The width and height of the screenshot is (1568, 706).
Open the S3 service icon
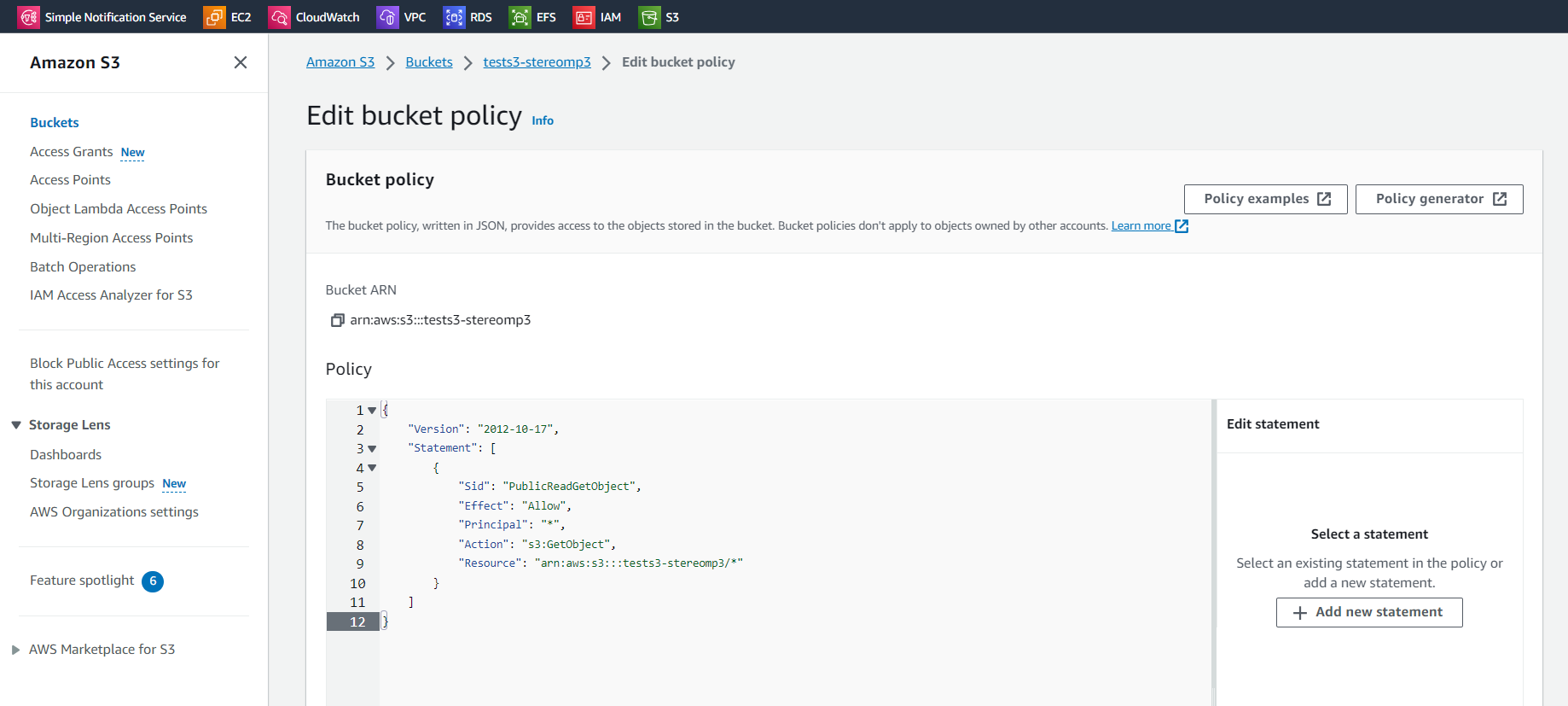pos(649,17)
